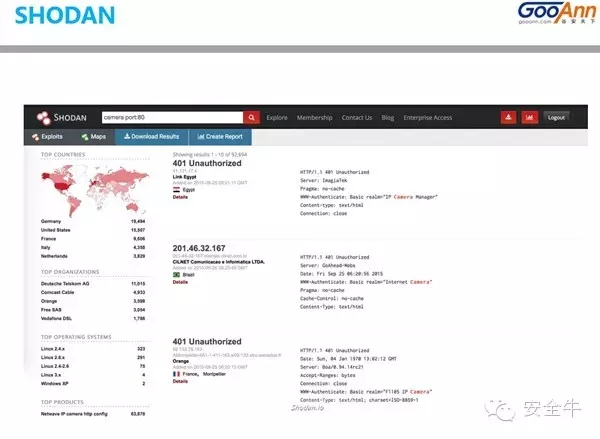Open the Contact Us menu item
Viewport: 600px width, 439px height.
[357, 118]
